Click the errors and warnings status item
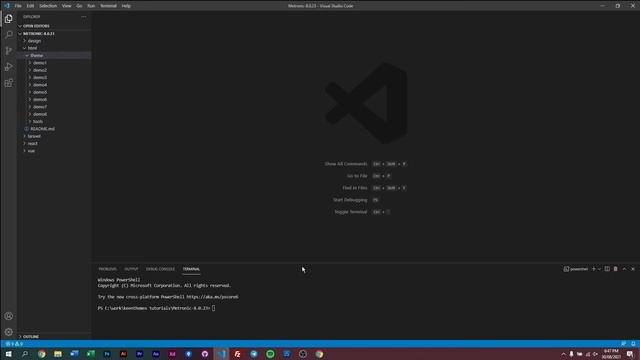Image resolution: width=640 pixels, height=360 pixels. pyautogui.click(x=14, y=344)
